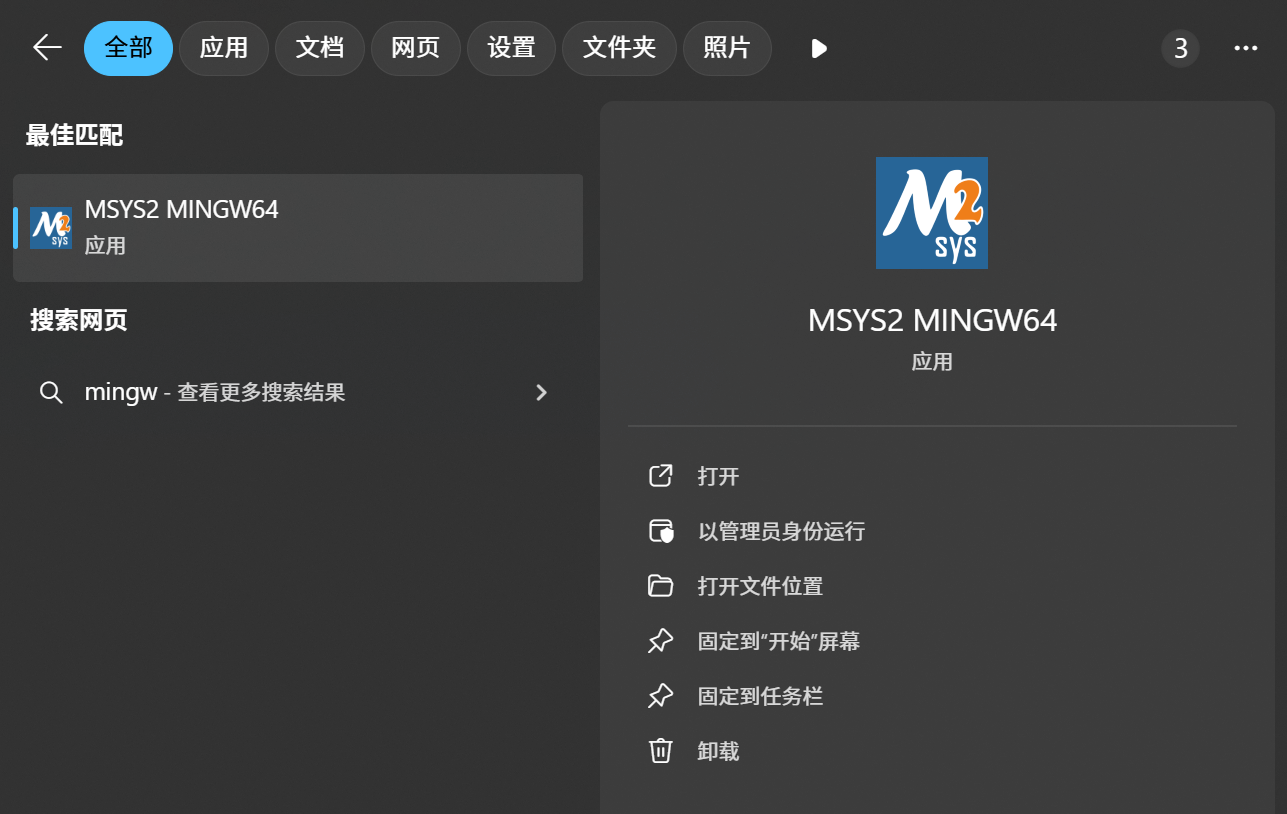Viewport: 1287px width, 814px height.
Task: Show more filter tabs with play arrow
Action: pos(819,48)
